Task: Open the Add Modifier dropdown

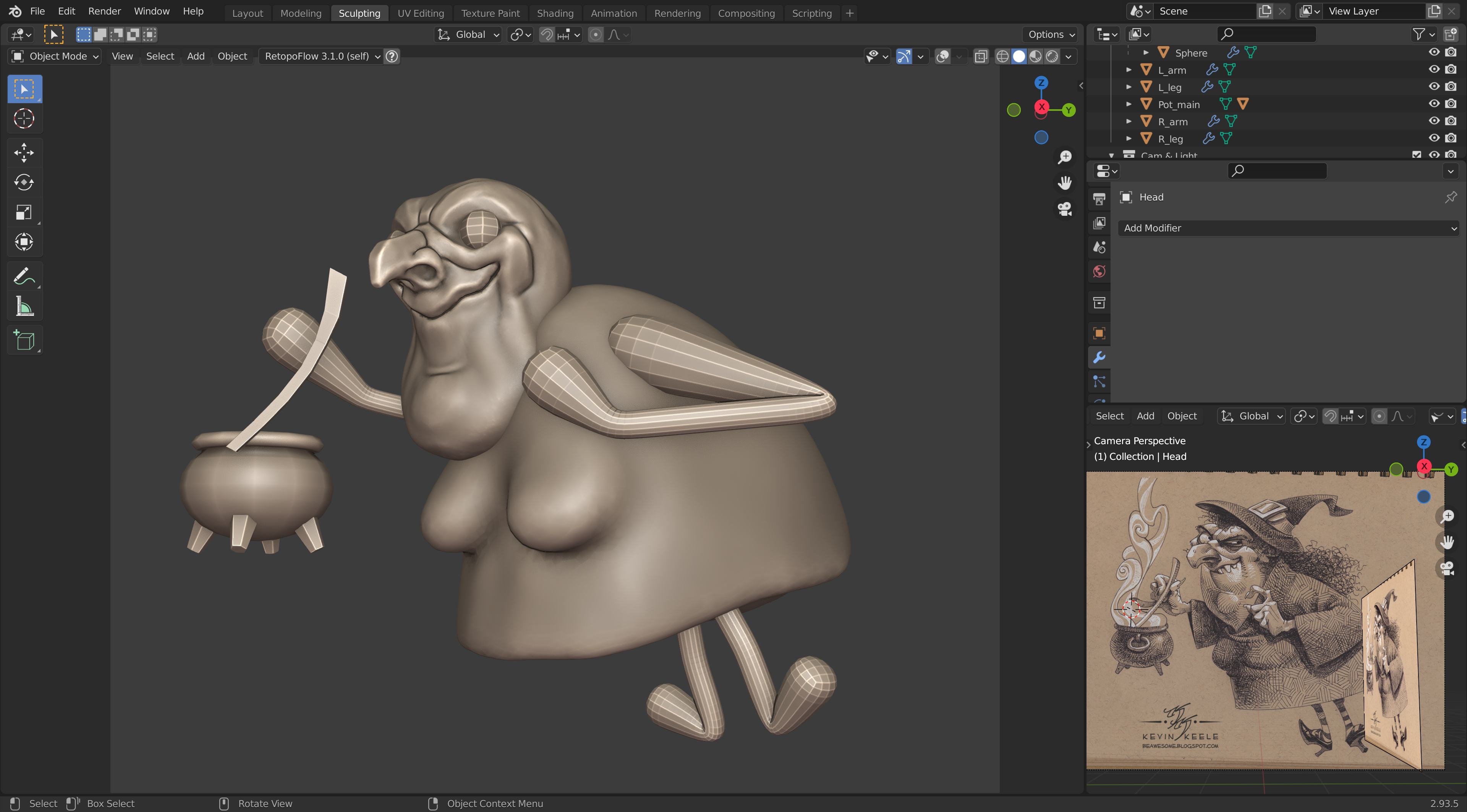Action: [1288, 228]
